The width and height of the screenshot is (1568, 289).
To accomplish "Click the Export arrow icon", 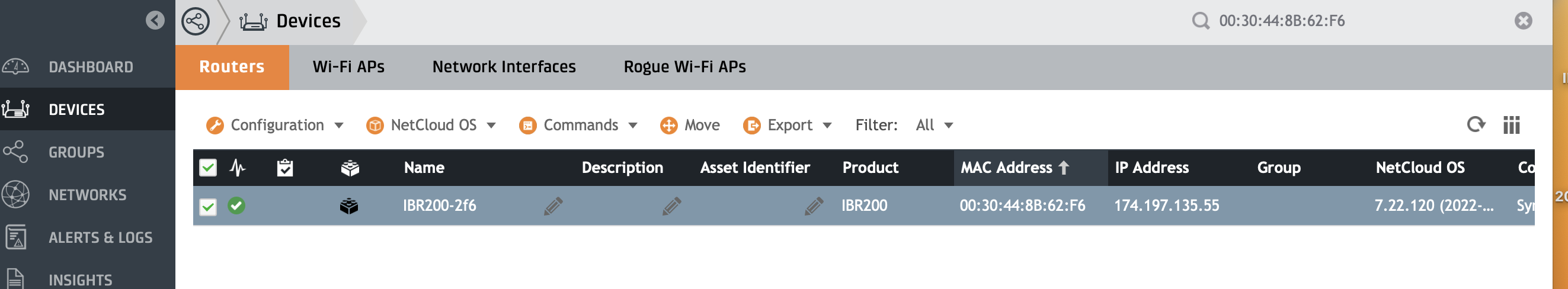I will click(x=753, y=126).
